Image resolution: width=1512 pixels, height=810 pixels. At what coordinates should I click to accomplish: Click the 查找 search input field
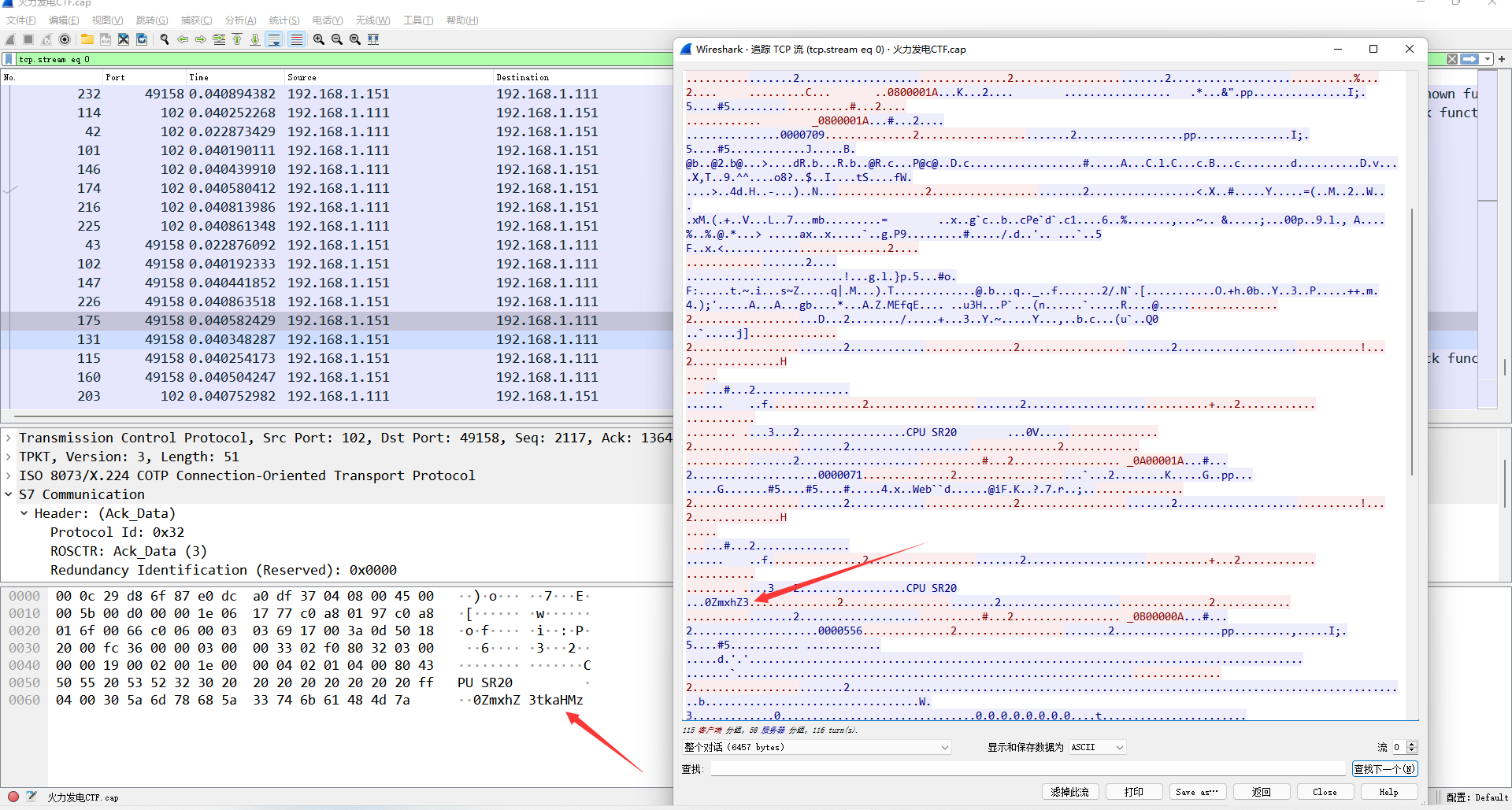(1028, 769)
